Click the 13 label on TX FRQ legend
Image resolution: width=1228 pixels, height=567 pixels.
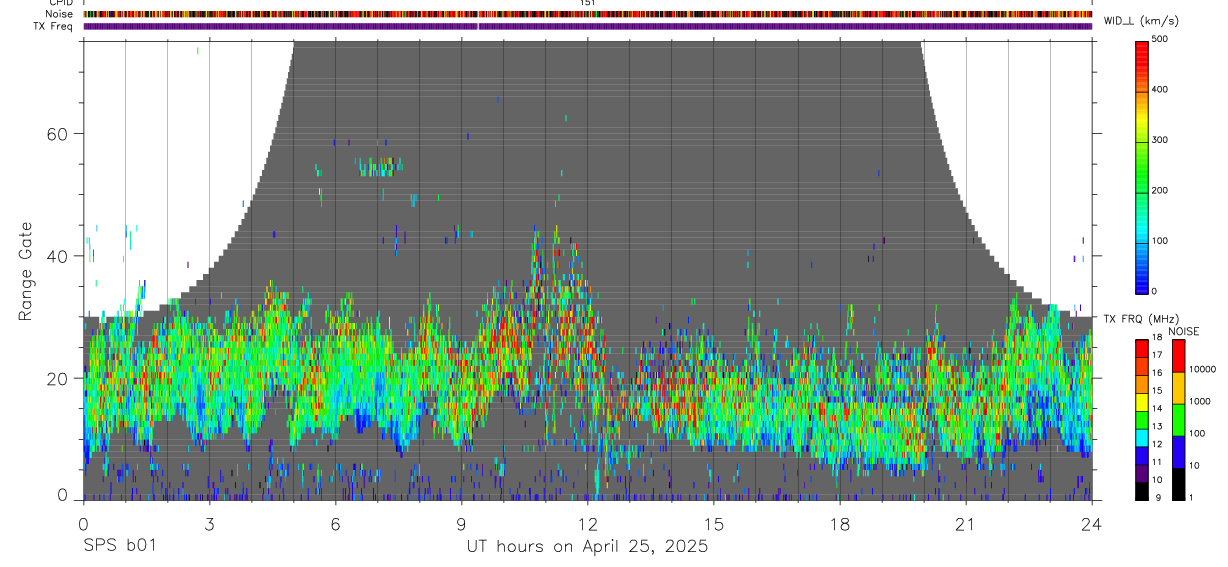[x=1158, y=426]
